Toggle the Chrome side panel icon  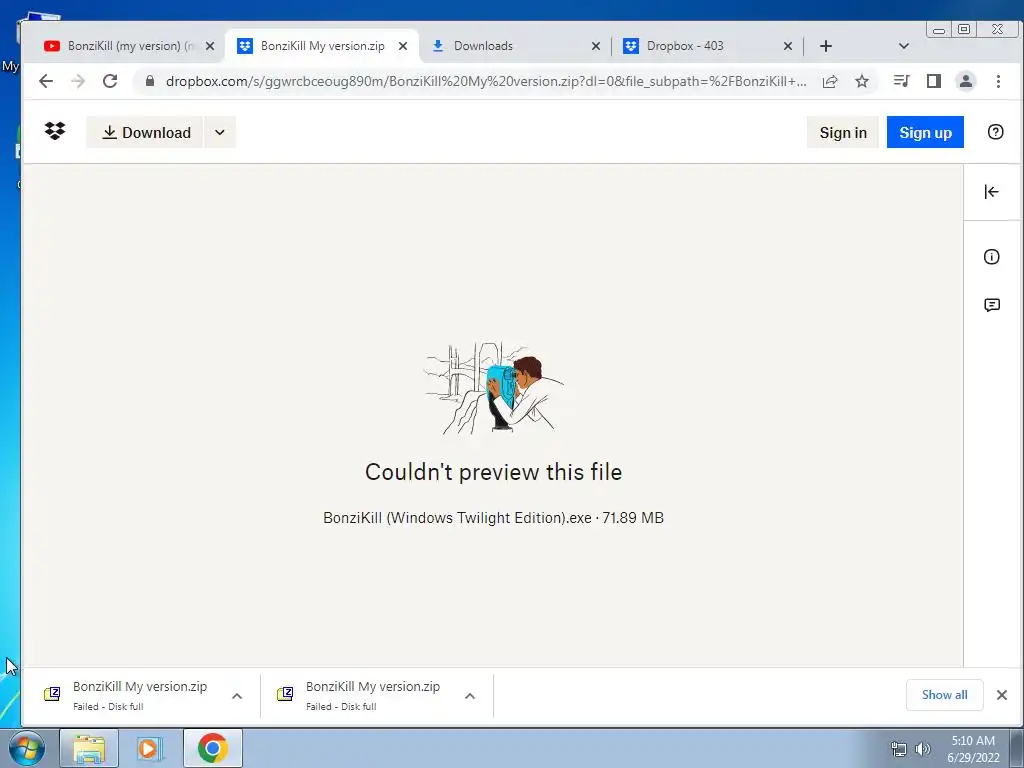click(934, 81)
